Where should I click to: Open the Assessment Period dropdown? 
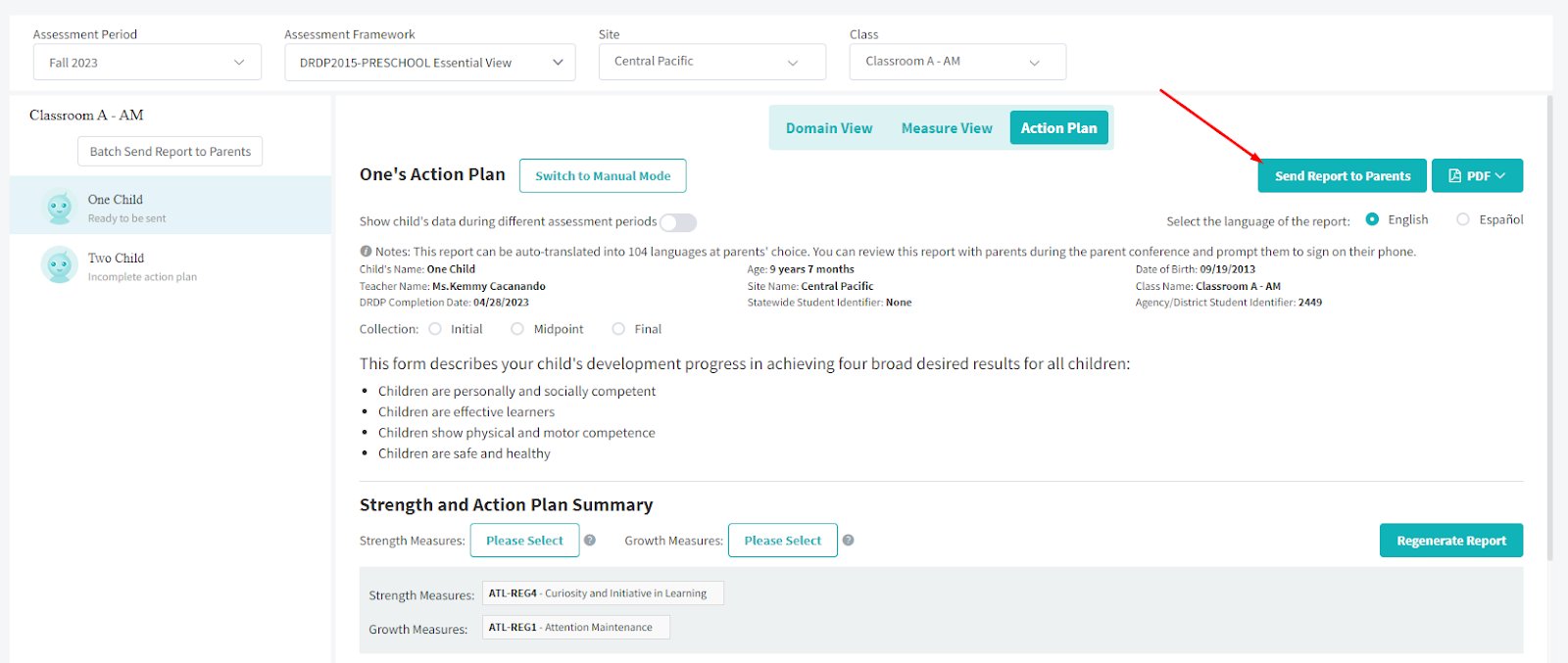(x=147, y=63)
